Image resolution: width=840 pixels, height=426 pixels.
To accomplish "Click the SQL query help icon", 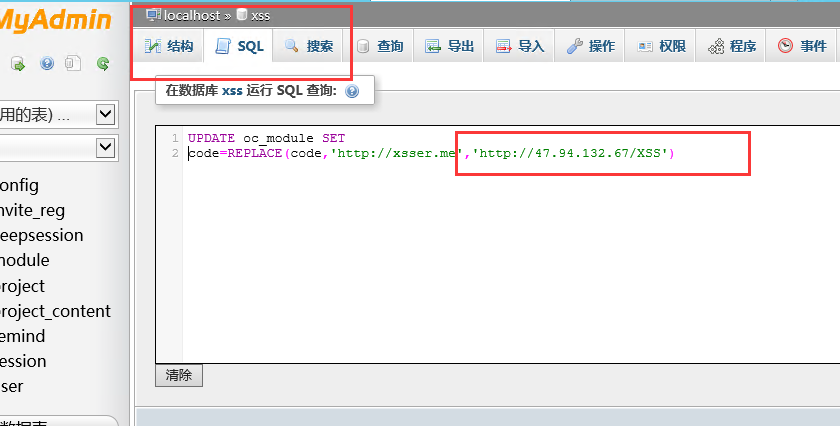I will click(351, 91).
